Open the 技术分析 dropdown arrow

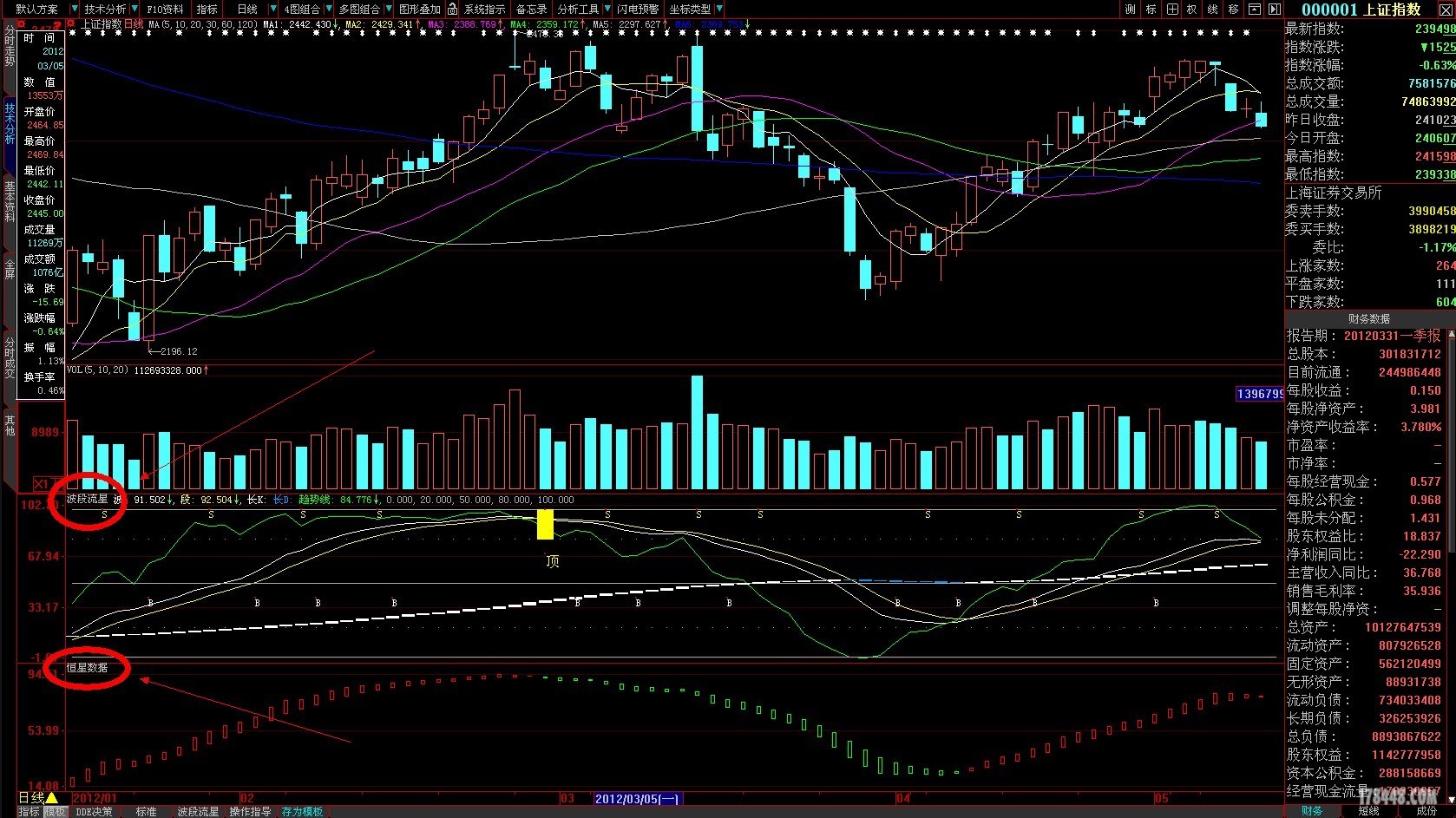(x=134, y=9)
